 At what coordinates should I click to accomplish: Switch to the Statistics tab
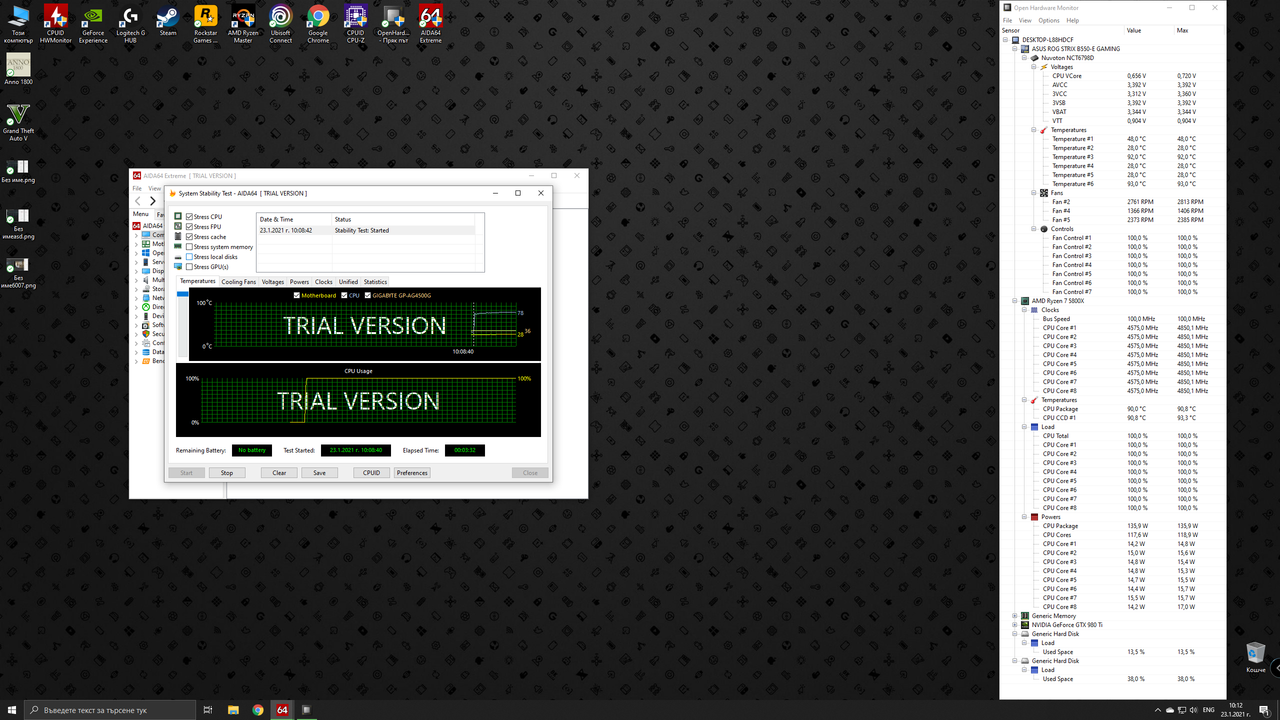click(375, 282)
